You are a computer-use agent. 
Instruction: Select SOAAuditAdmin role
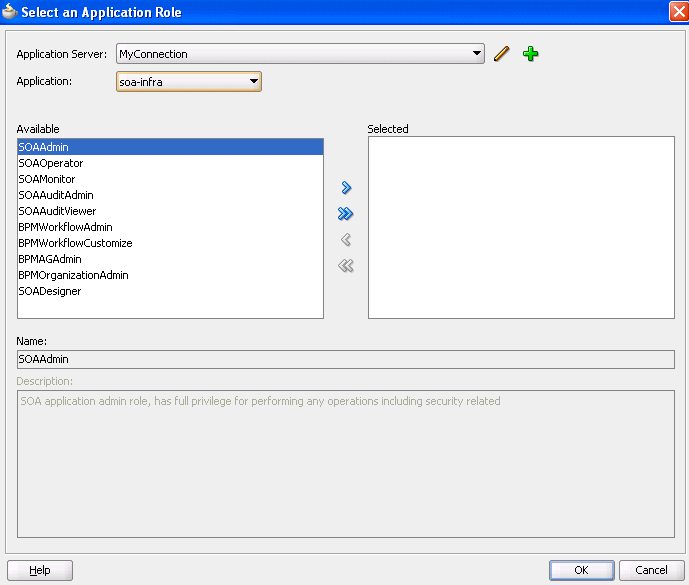pos(170,195)
